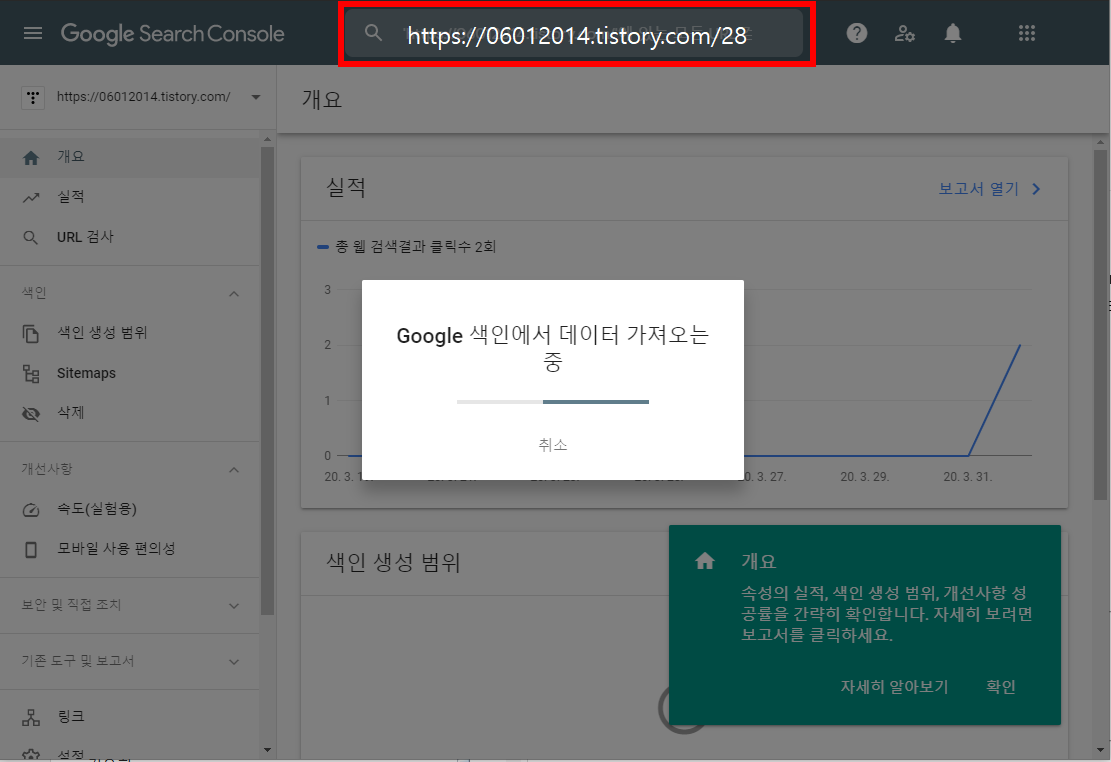1111x762 pixels.
Task: Click the 실적 card heading
Action: (346, 188)
